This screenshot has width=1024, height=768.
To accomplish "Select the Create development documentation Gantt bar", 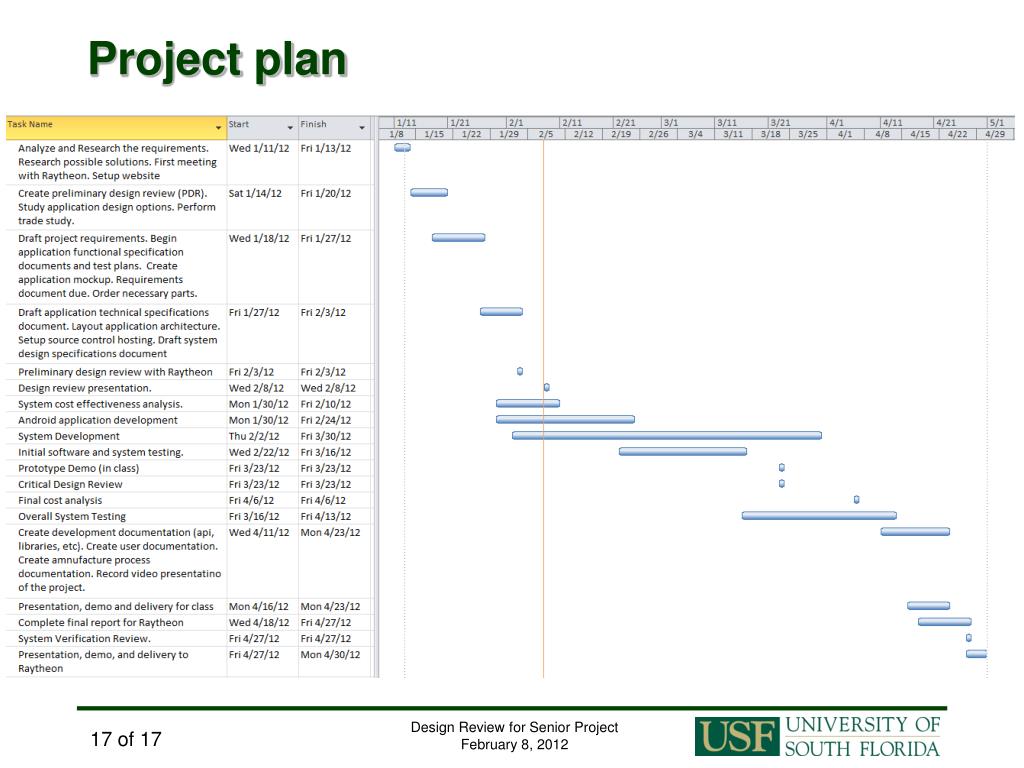I will 915,532.
